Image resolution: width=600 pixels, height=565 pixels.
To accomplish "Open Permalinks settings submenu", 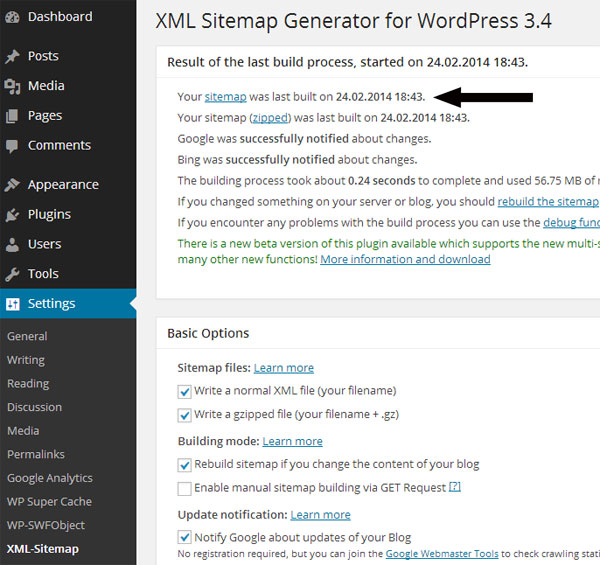I will 36,454.
